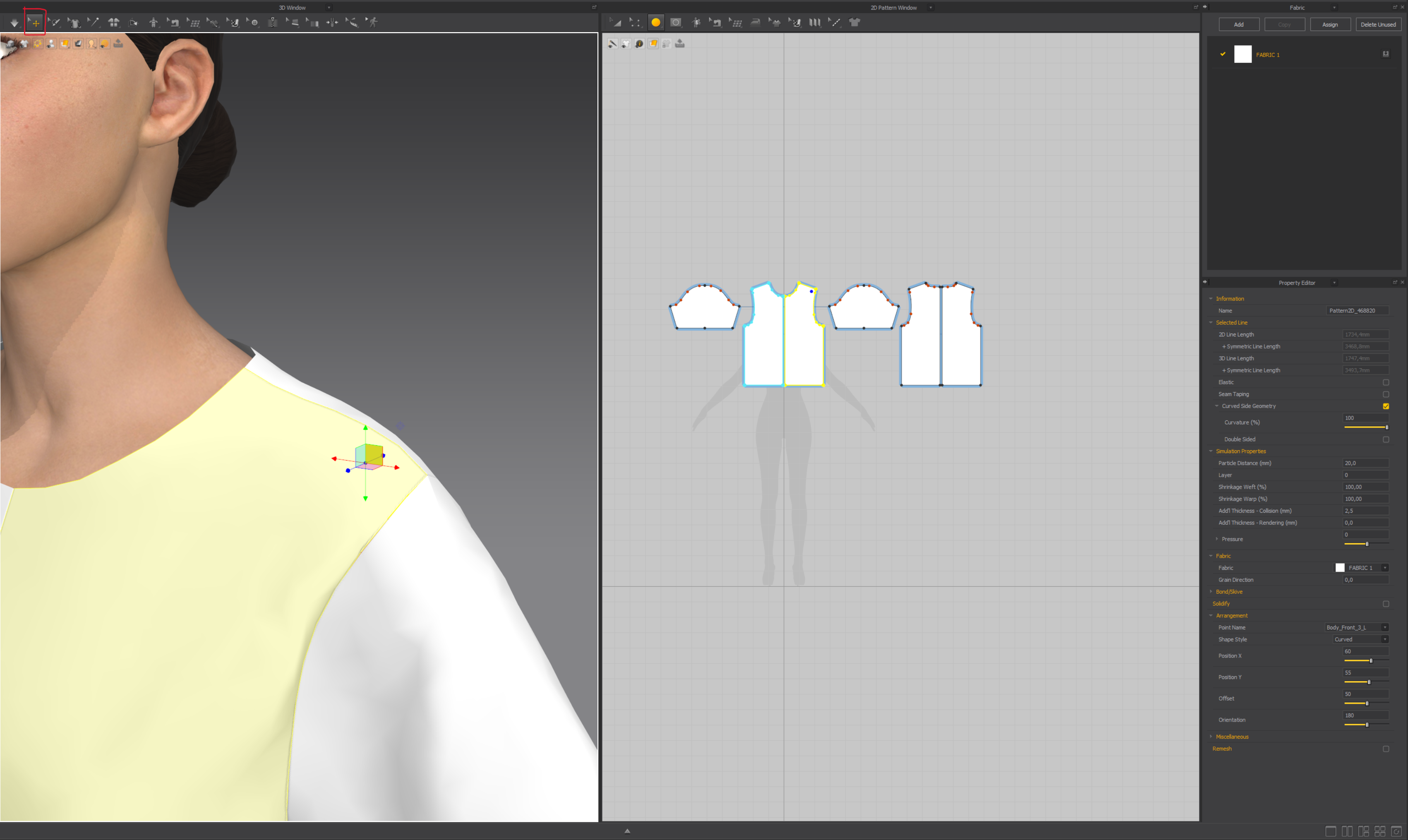Disable the Curved Side Geometry checkbox
This screenshot has height=840, width=1408.
click(x=1386, y=406)
